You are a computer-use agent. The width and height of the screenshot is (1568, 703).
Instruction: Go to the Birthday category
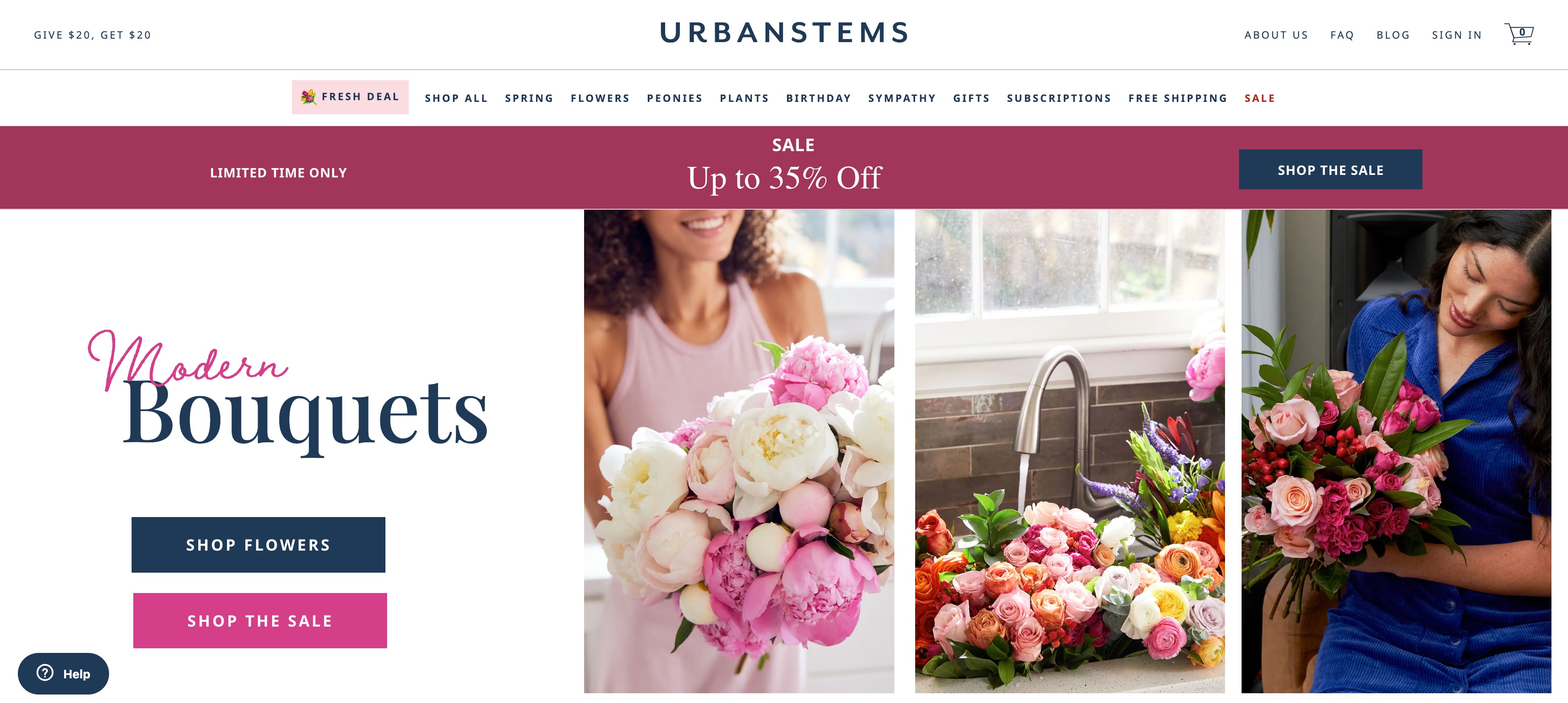point(818,98)
